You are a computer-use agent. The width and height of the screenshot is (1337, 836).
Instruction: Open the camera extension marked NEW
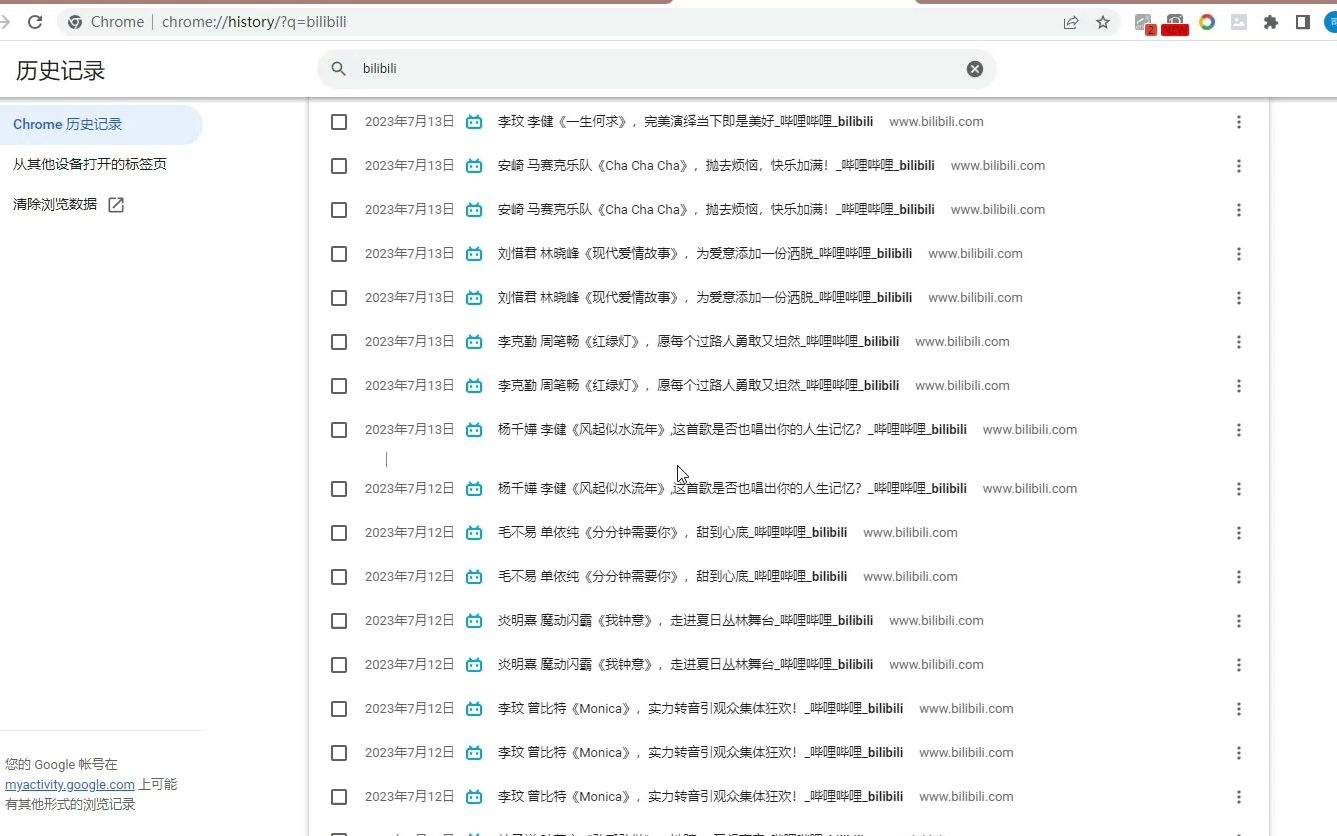click(1175, 22)
